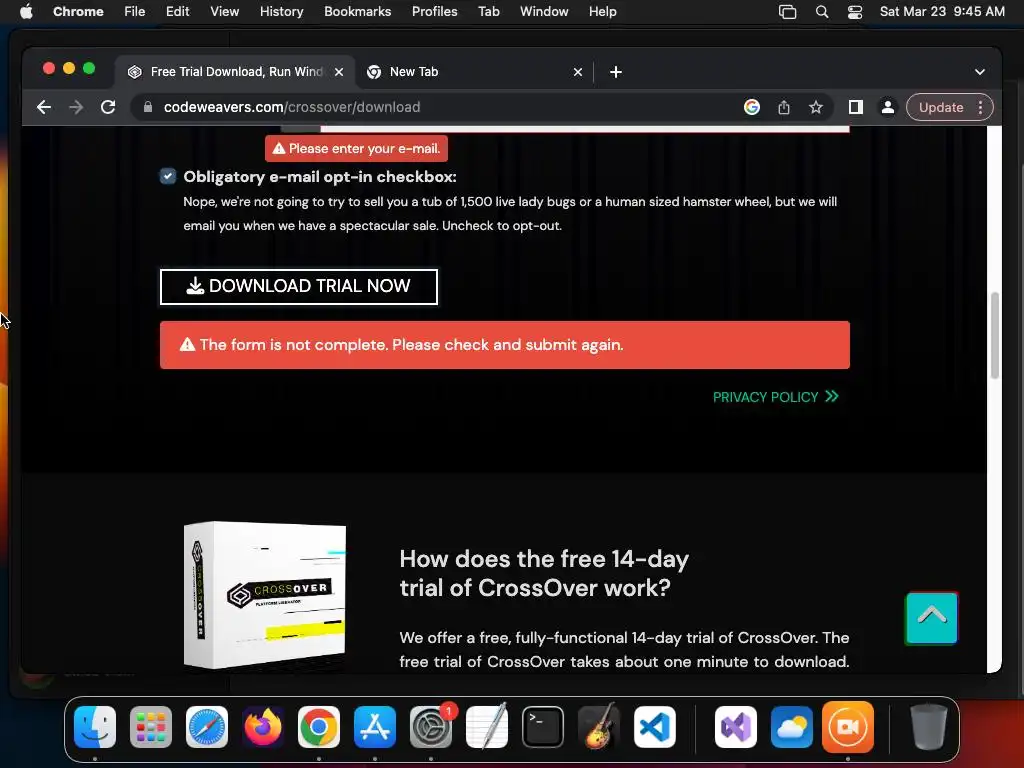Click the CrossOver box product image
The image size is (1024, 768).
[264, 595]
